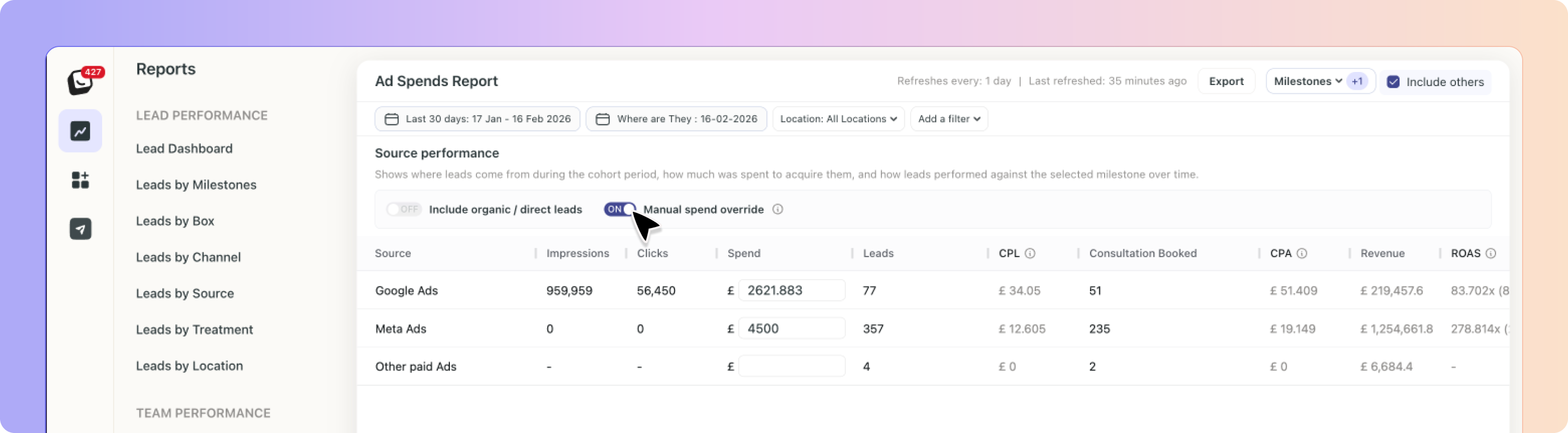
Task: Uncheck the Include others checkbox
Action: tap(1393, 82)
